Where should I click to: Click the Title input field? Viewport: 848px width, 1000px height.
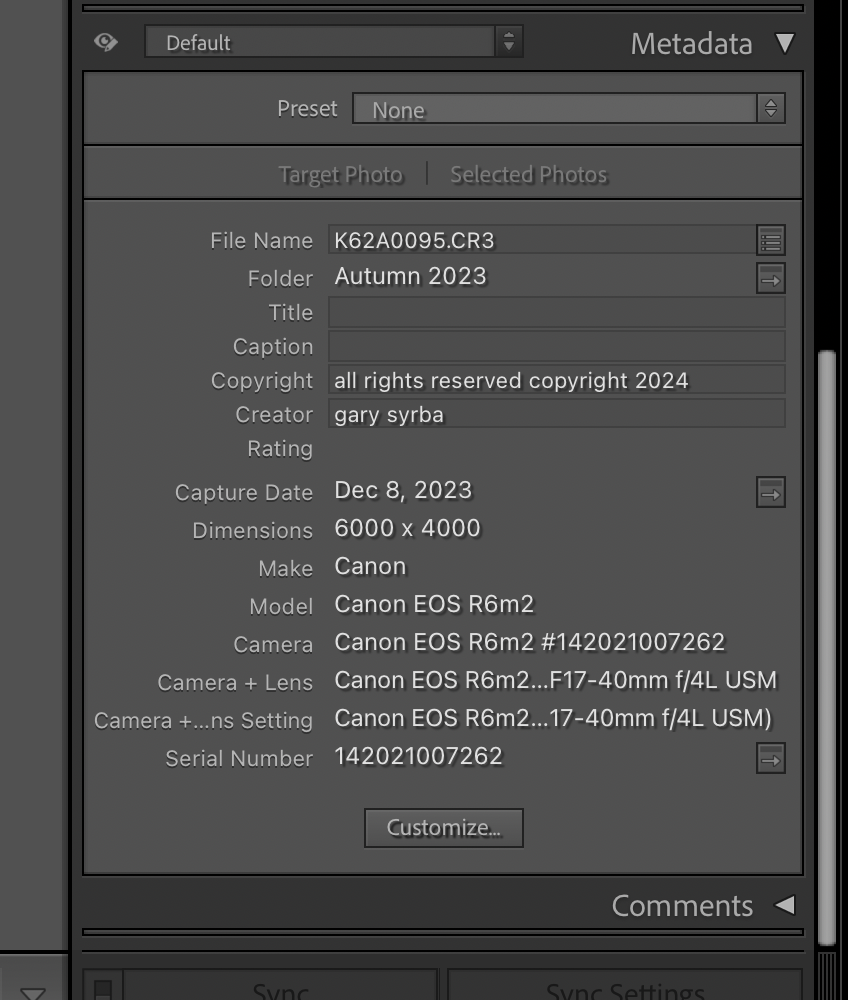[557, 312]
